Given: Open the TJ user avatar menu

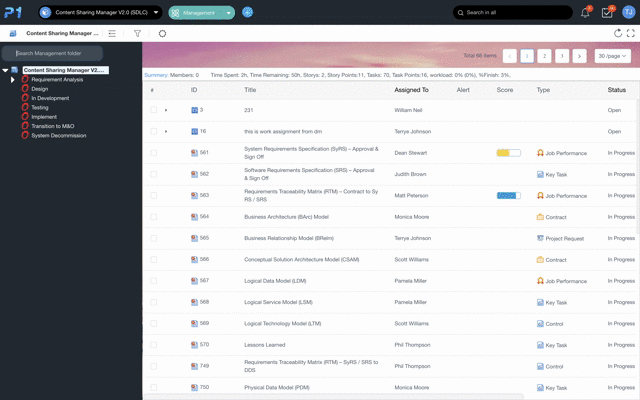Looking at the screenshot, I should (629, 12).
